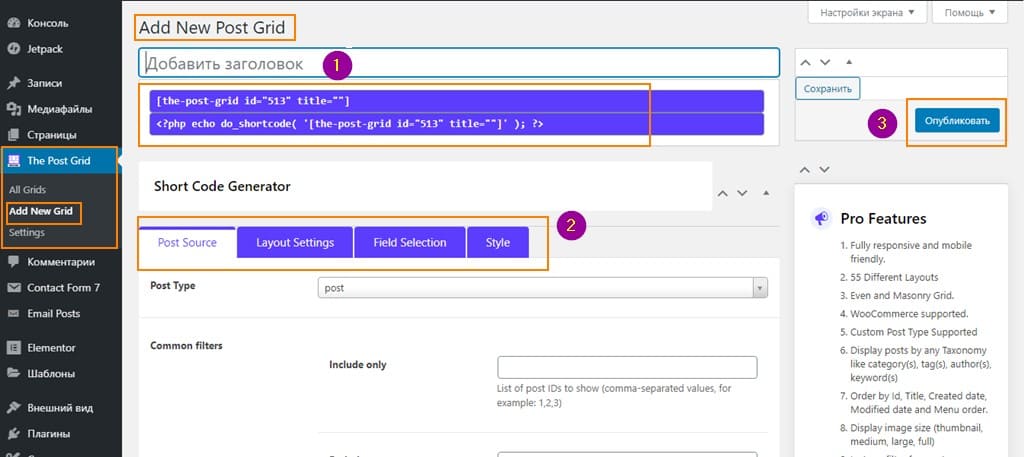Screen dimensions: 1024x457
Task: Select the PHP do_shortcode snippet box
Action: click(x=456, y=124)
